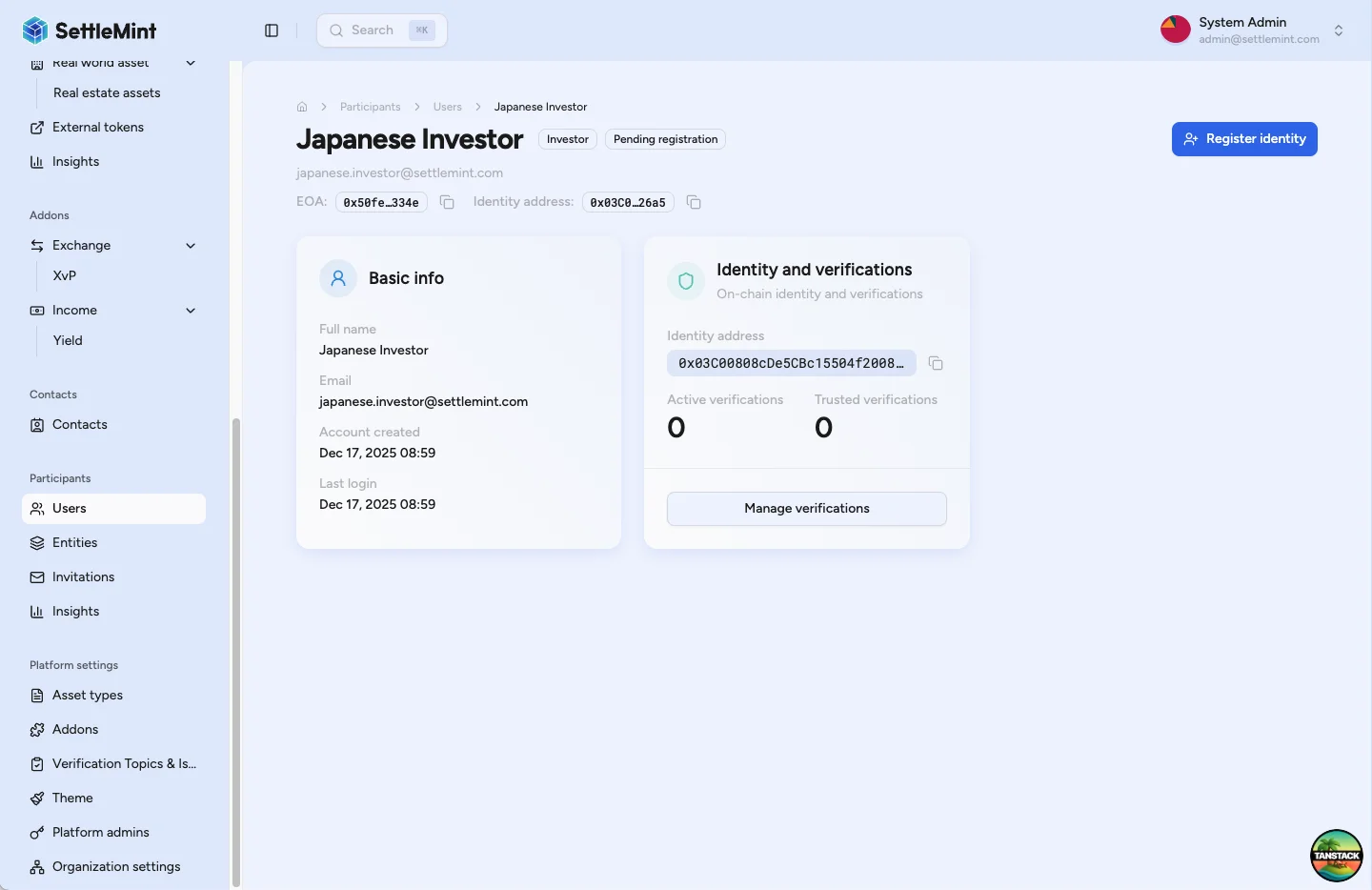The width and height of the screenshot is (1372, 890).
Task: Copy the EOA address using its copy icon
Action: tap(447, 202)
